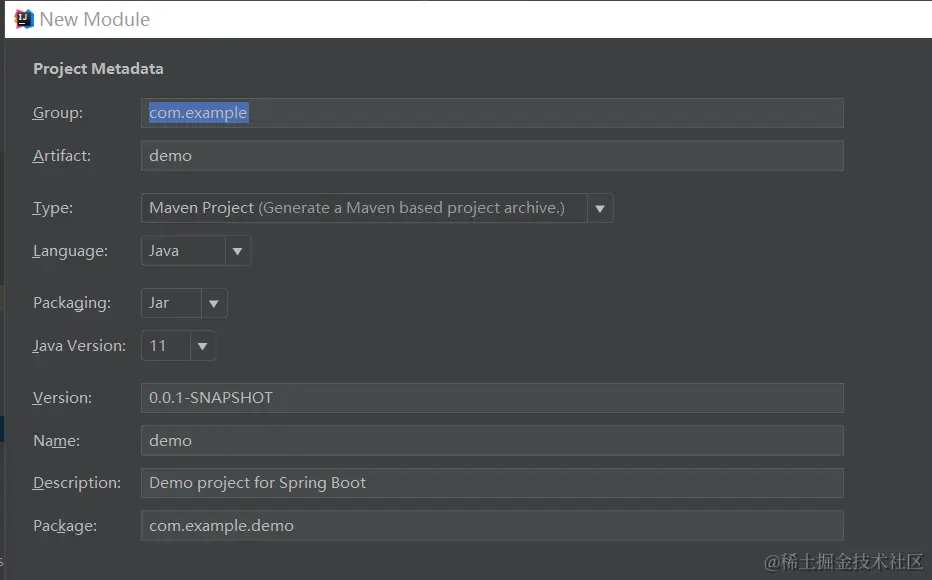Image resolution: width=932 pixels, height=580 pixels.
Task: Expand the Language dropdown showing Java
Action: click(237, 251)
